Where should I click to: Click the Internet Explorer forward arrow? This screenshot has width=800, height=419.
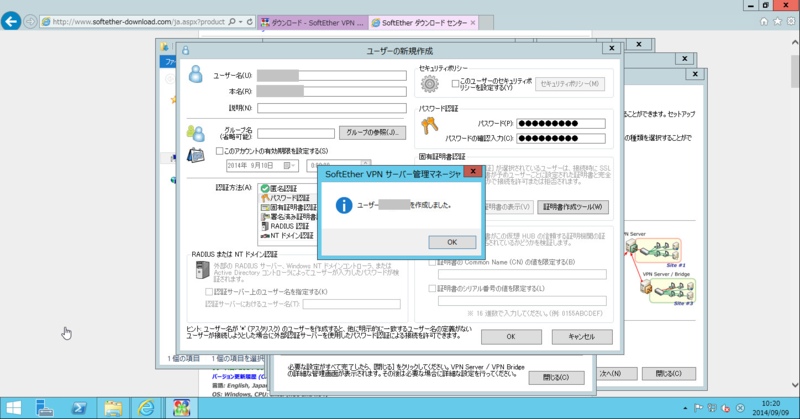click(30, 22)
